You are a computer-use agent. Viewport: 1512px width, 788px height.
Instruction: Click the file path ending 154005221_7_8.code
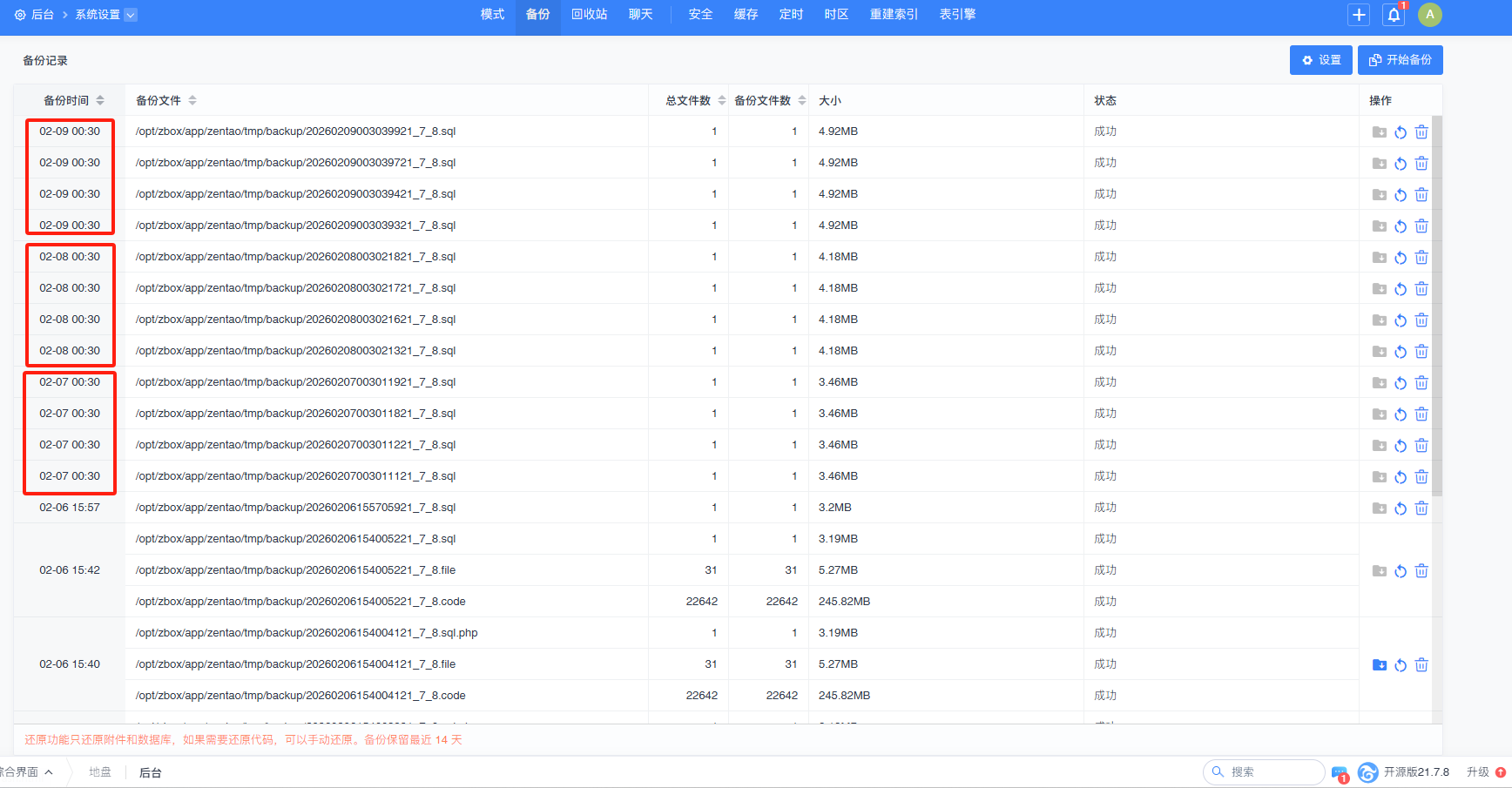tap(300, 602)
